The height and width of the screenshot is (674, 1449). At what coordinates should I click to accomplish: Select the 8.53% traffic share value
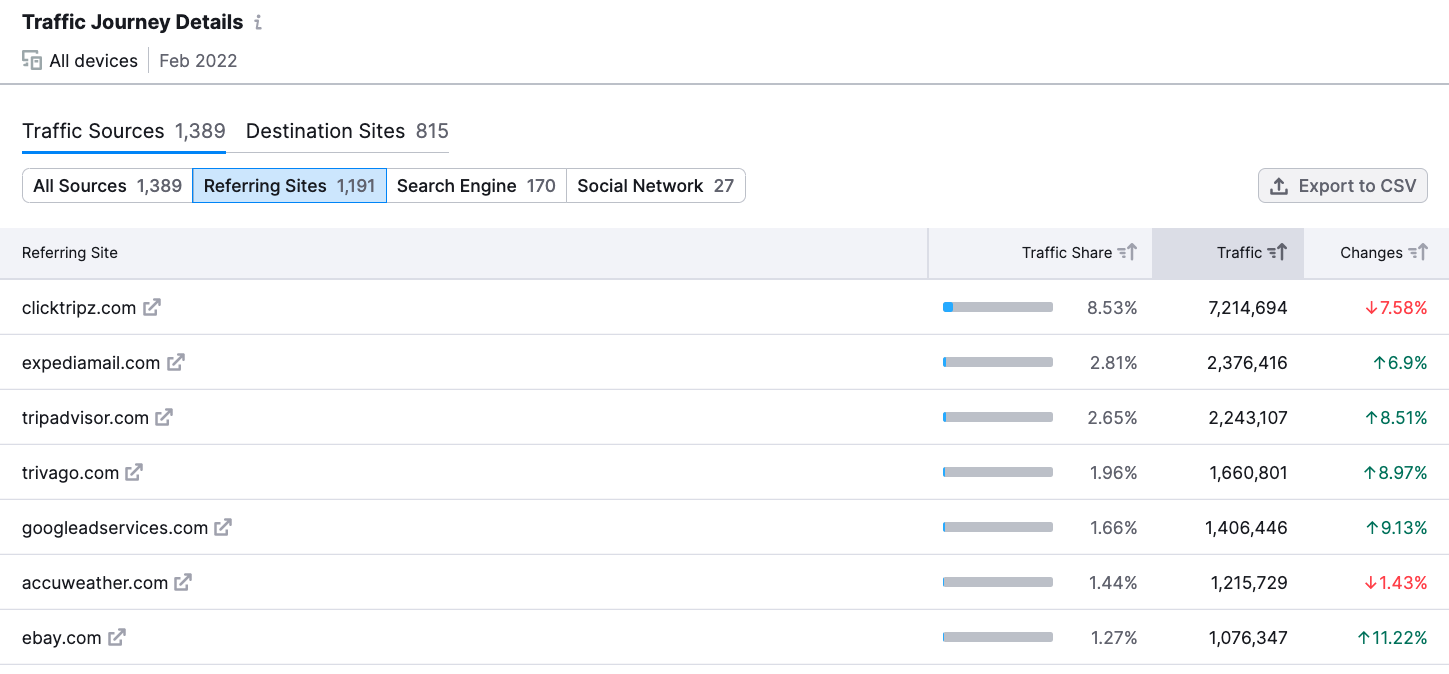pos(1112,308)
